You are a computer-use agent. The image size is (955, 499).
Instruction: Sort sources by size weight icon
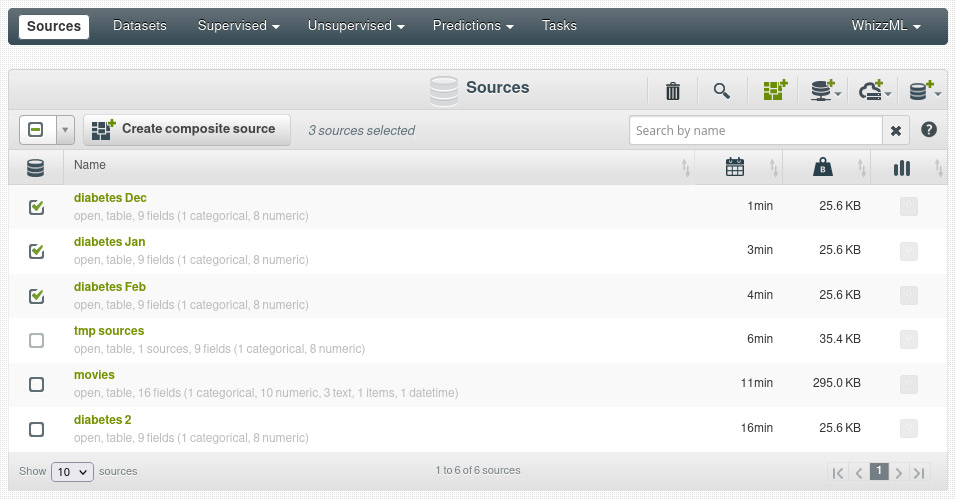click(x=821, y=168)
